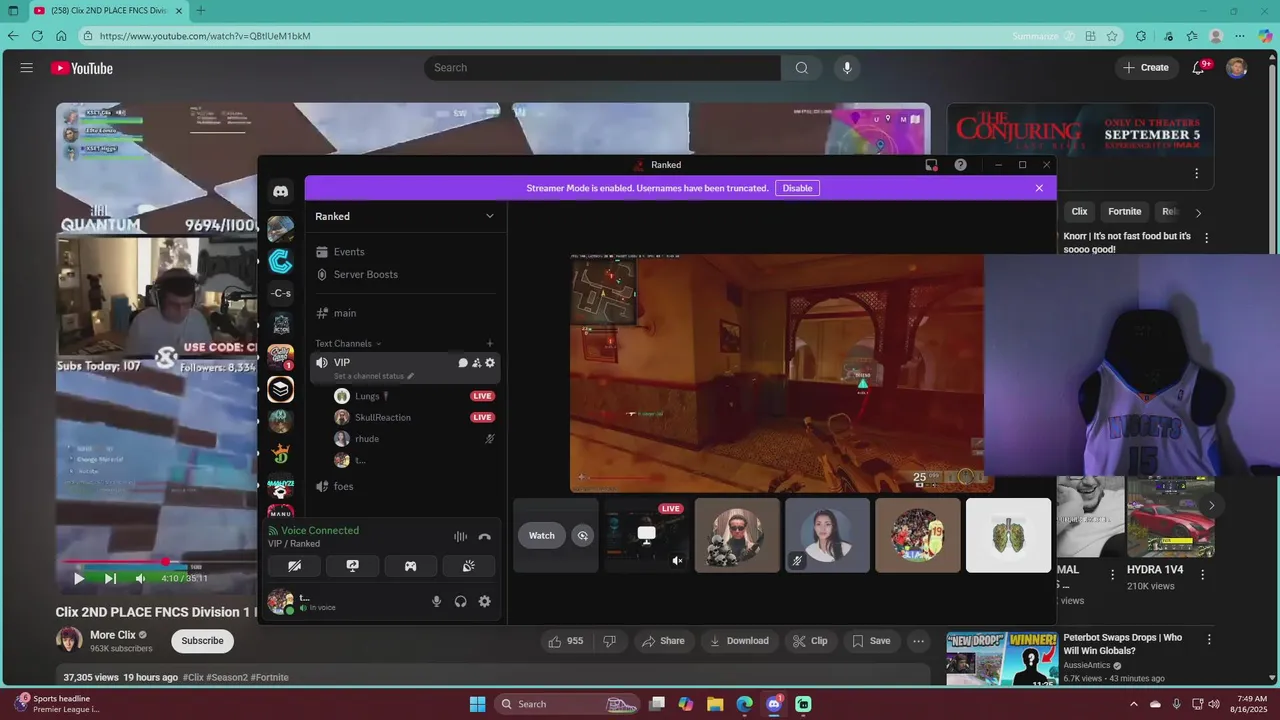Watch the live stream
The height and width of the screenshot is (720, 1280).
click(542, 536)
